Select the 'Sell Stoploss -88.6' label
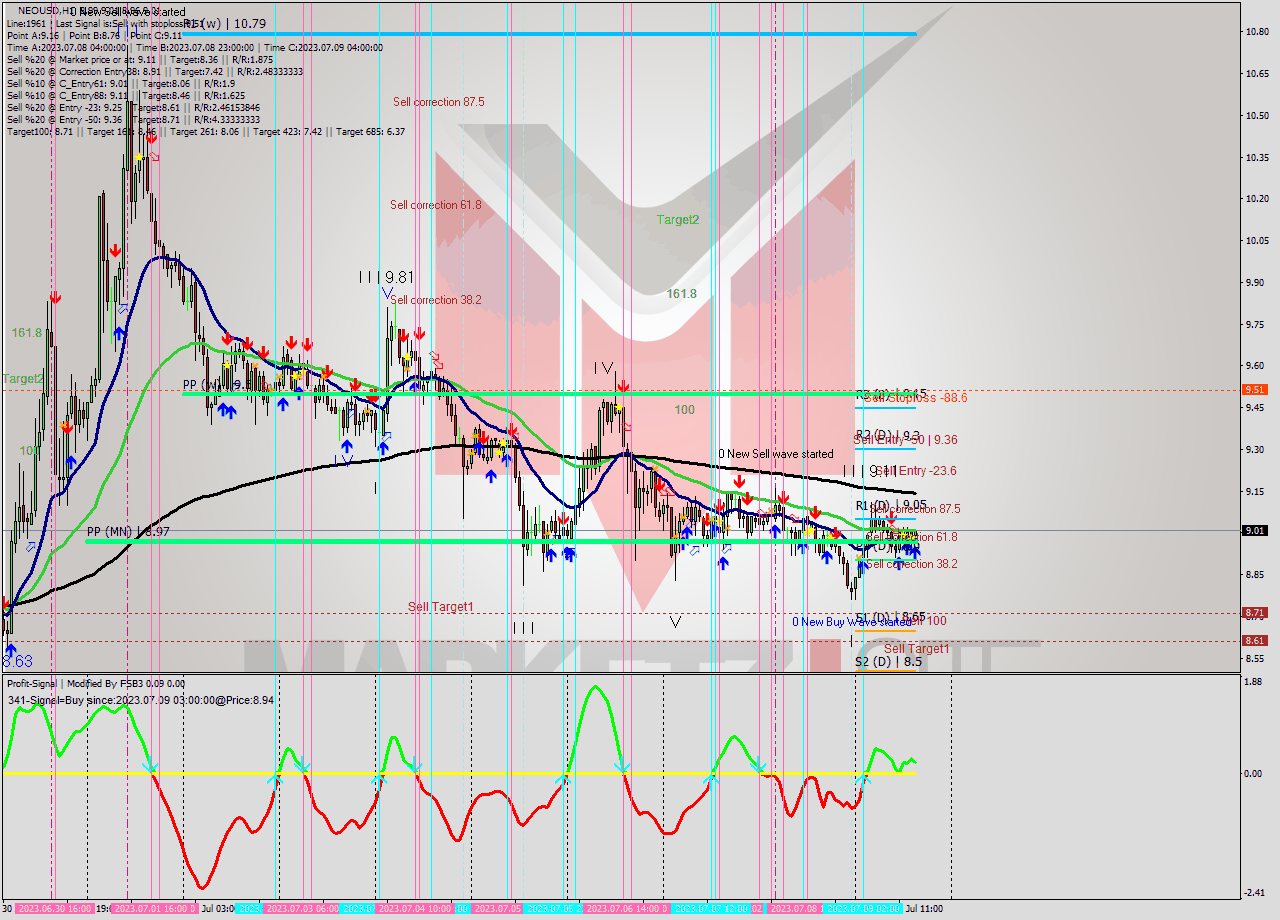This screenshot has width=1280, height=920. (x=915, y=398)
